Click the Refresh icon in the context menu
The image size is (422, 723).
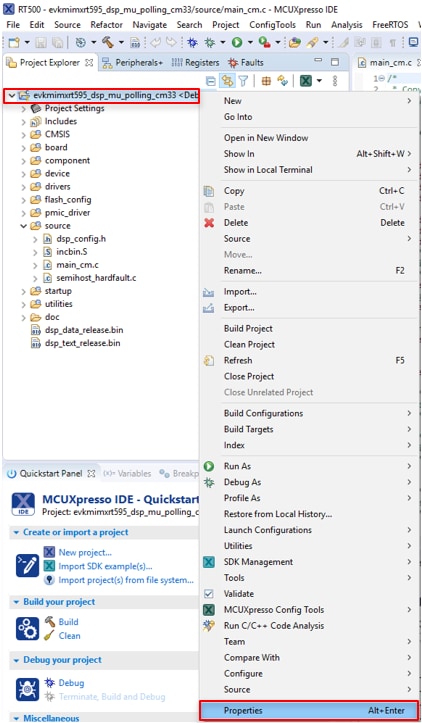209,361
